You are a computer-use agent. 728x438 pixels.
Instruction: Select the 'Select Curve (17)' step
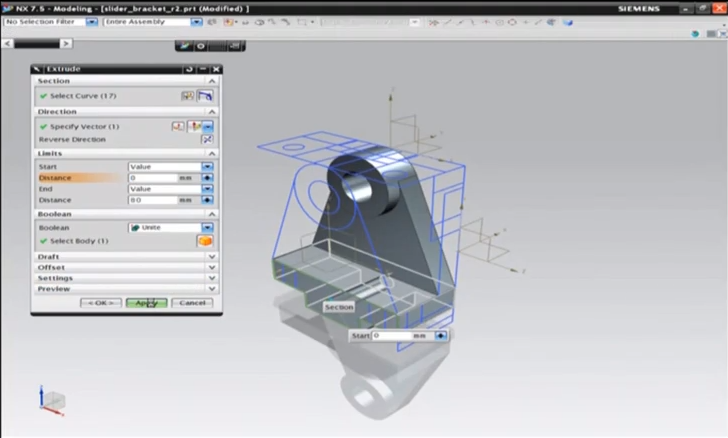pyautogui.click(x=83, y=96)
